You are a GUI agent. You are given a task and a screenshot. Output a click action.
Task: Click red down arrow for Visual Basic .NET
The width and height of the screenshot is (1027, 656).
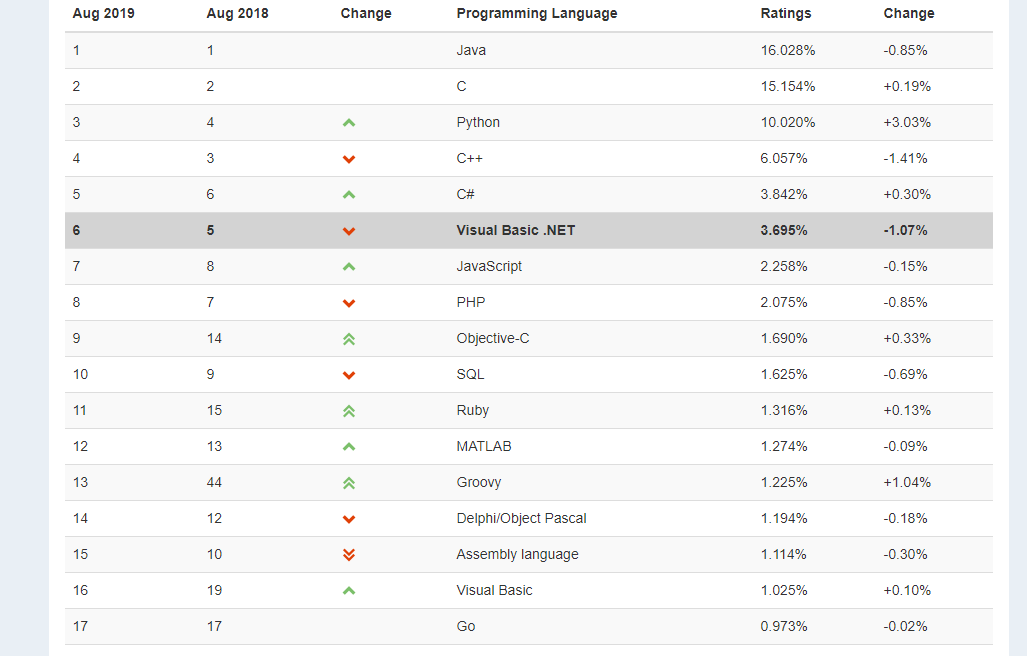(349, 231)
